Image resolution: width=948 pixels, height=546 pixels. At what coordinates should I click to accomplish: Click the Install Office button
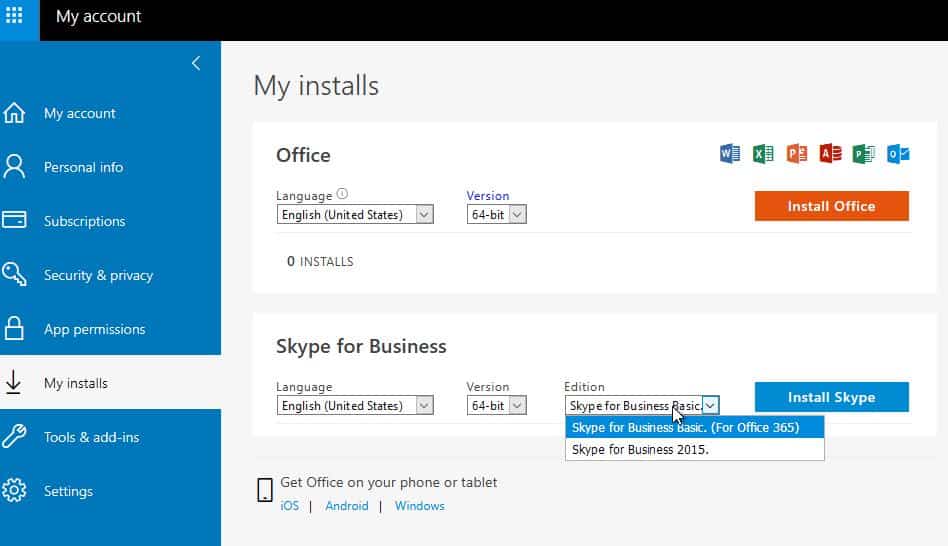pyautogui.click(x=831, y=206)
